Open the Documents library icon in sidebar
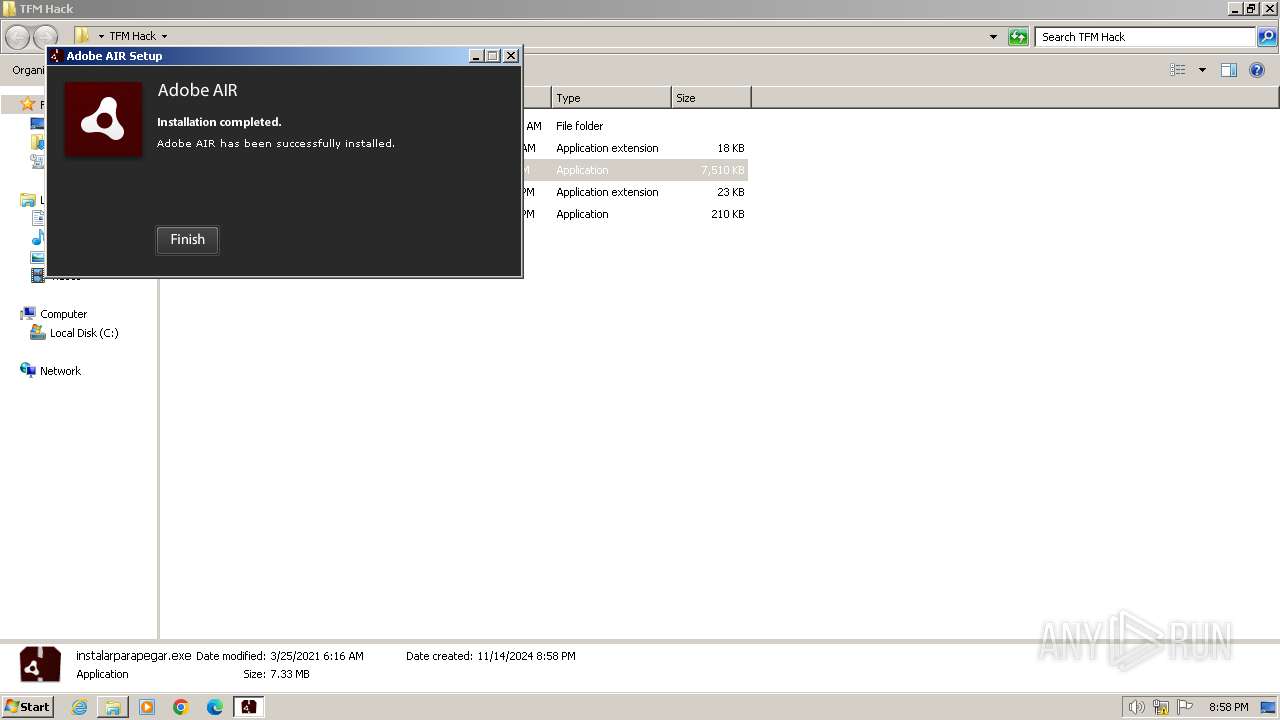The height and width of the screenshot is (720, 1280). [38, 218]
